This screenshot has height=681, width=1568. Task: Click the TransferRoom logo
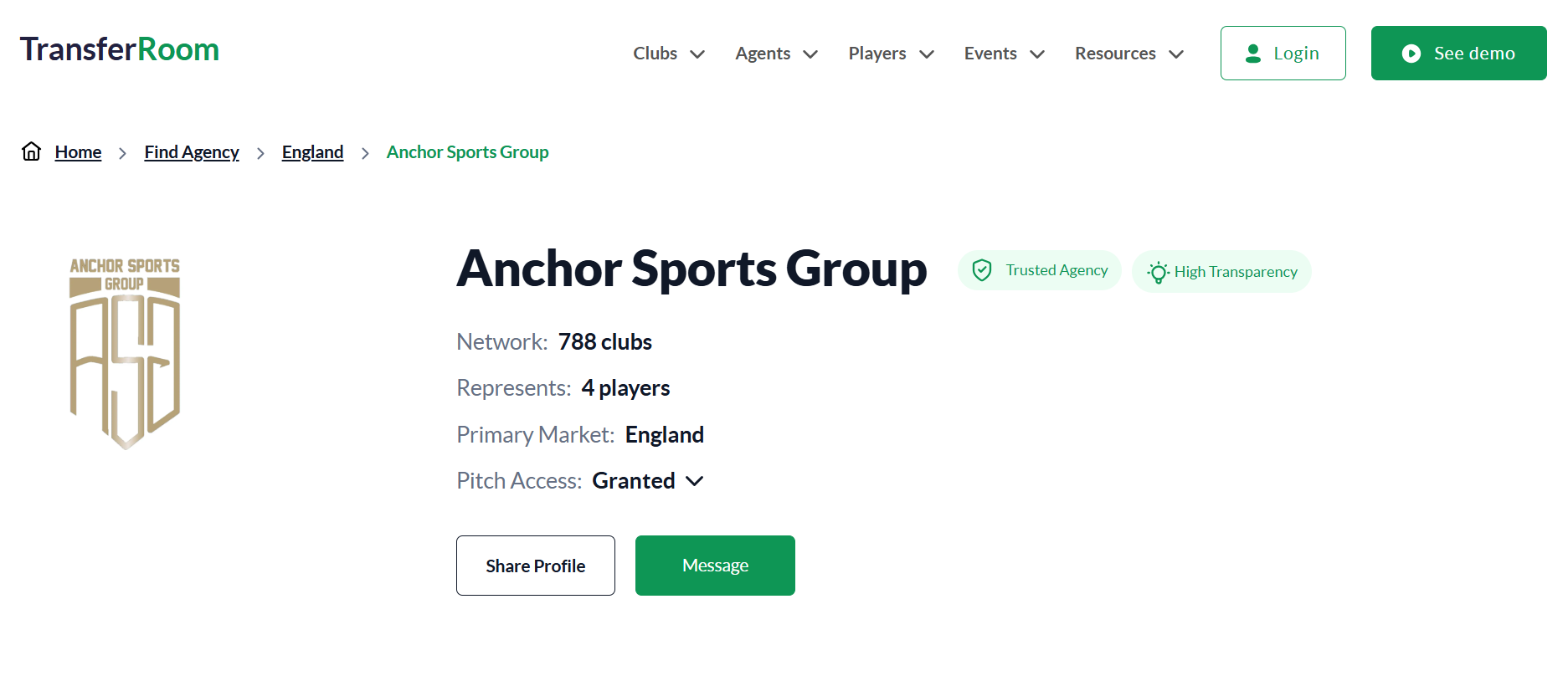[120, 50]
